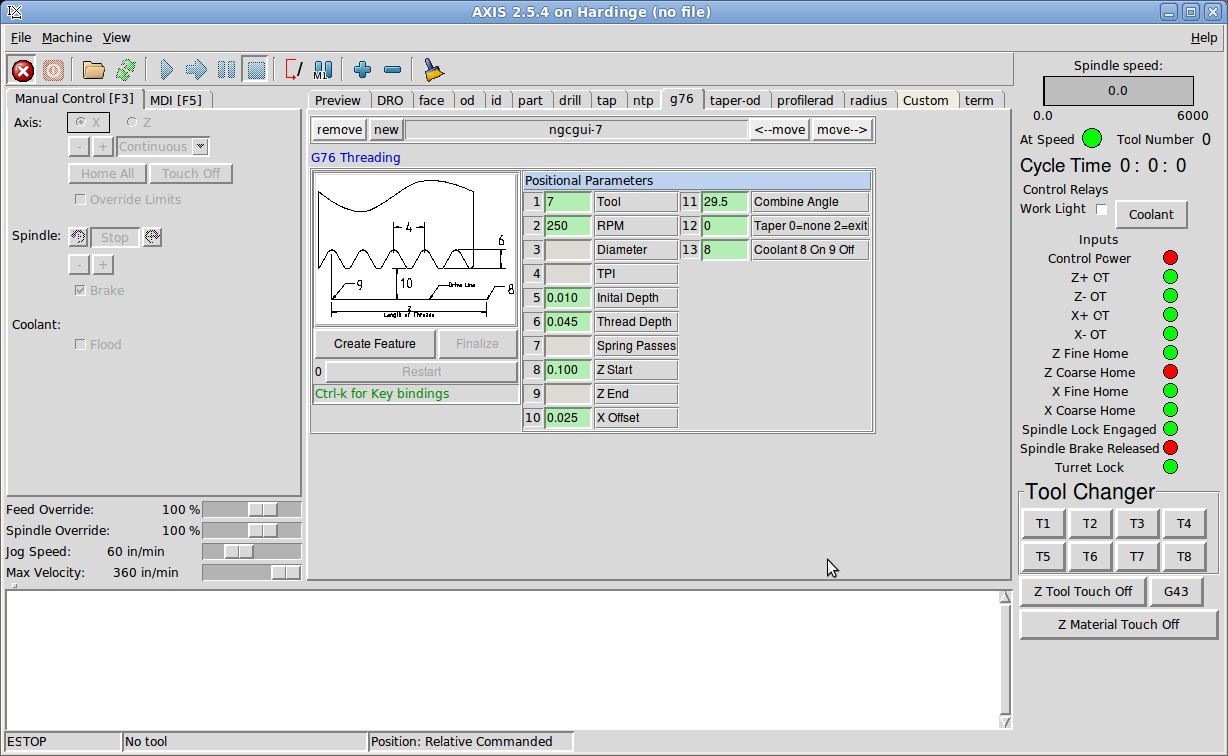The image size is (1228, 756).
Task: Click the Step forward arrow icon
Action: [x=197, y=70]
